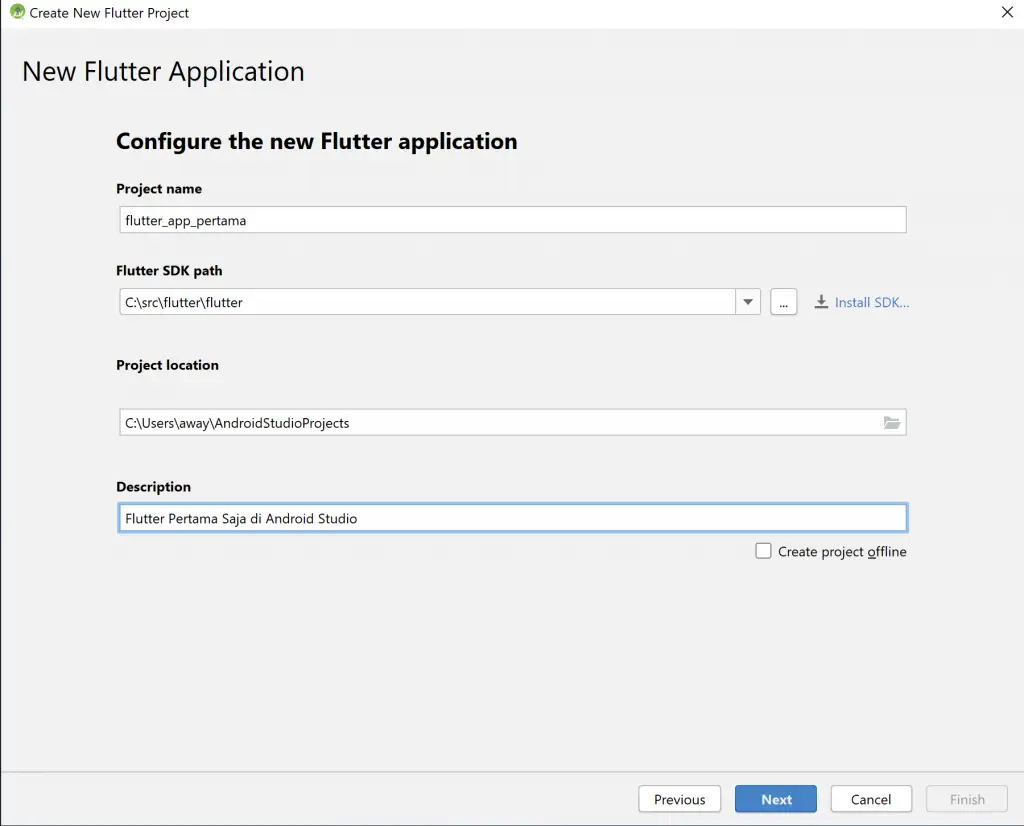This screenshot has height=826, width=1024.
Task: Select the Description text field
Action: [512, 518]
